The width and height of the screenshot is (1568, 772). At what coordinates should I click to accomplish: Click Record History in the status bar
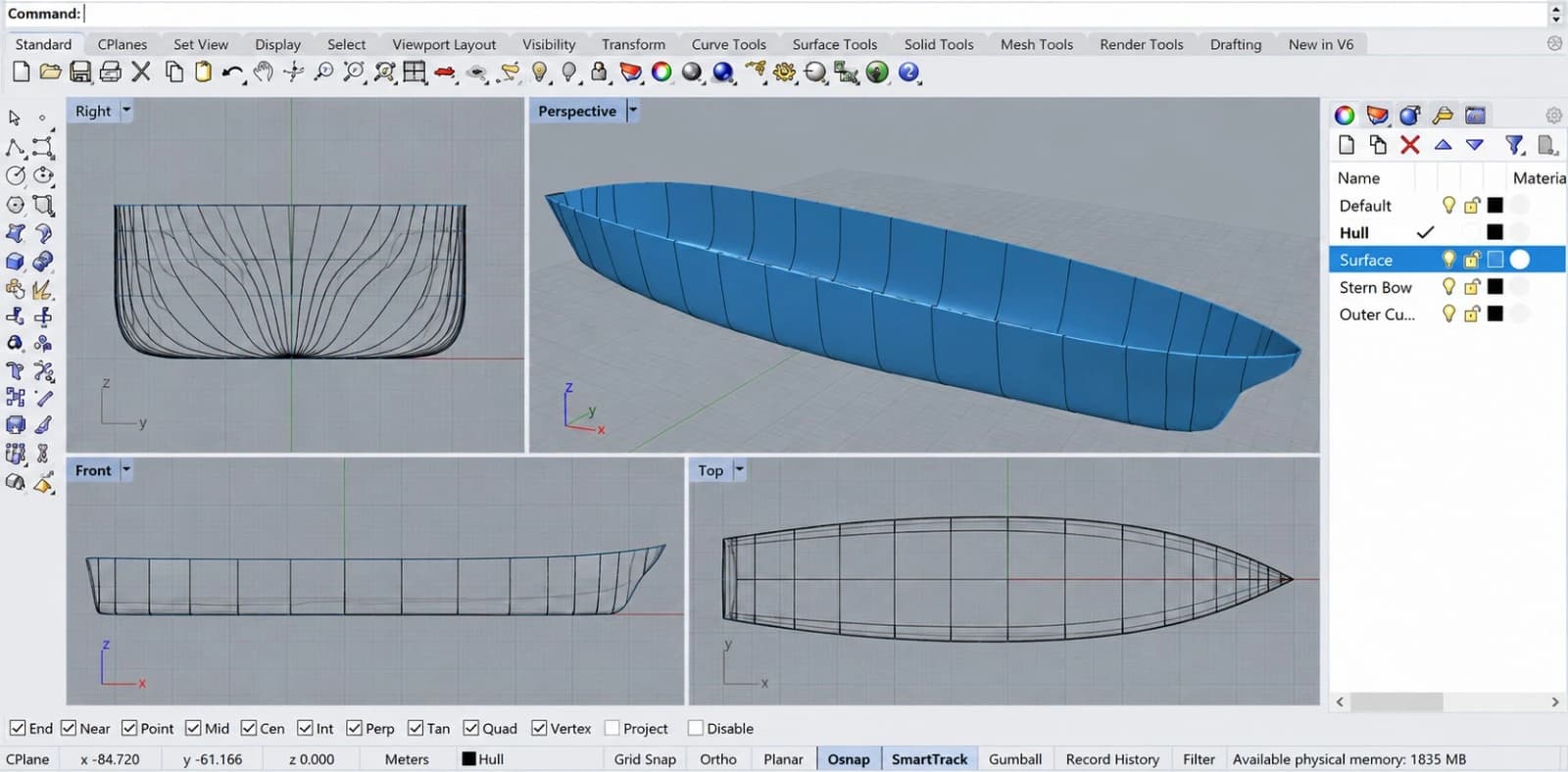[x=1112, y=759]
